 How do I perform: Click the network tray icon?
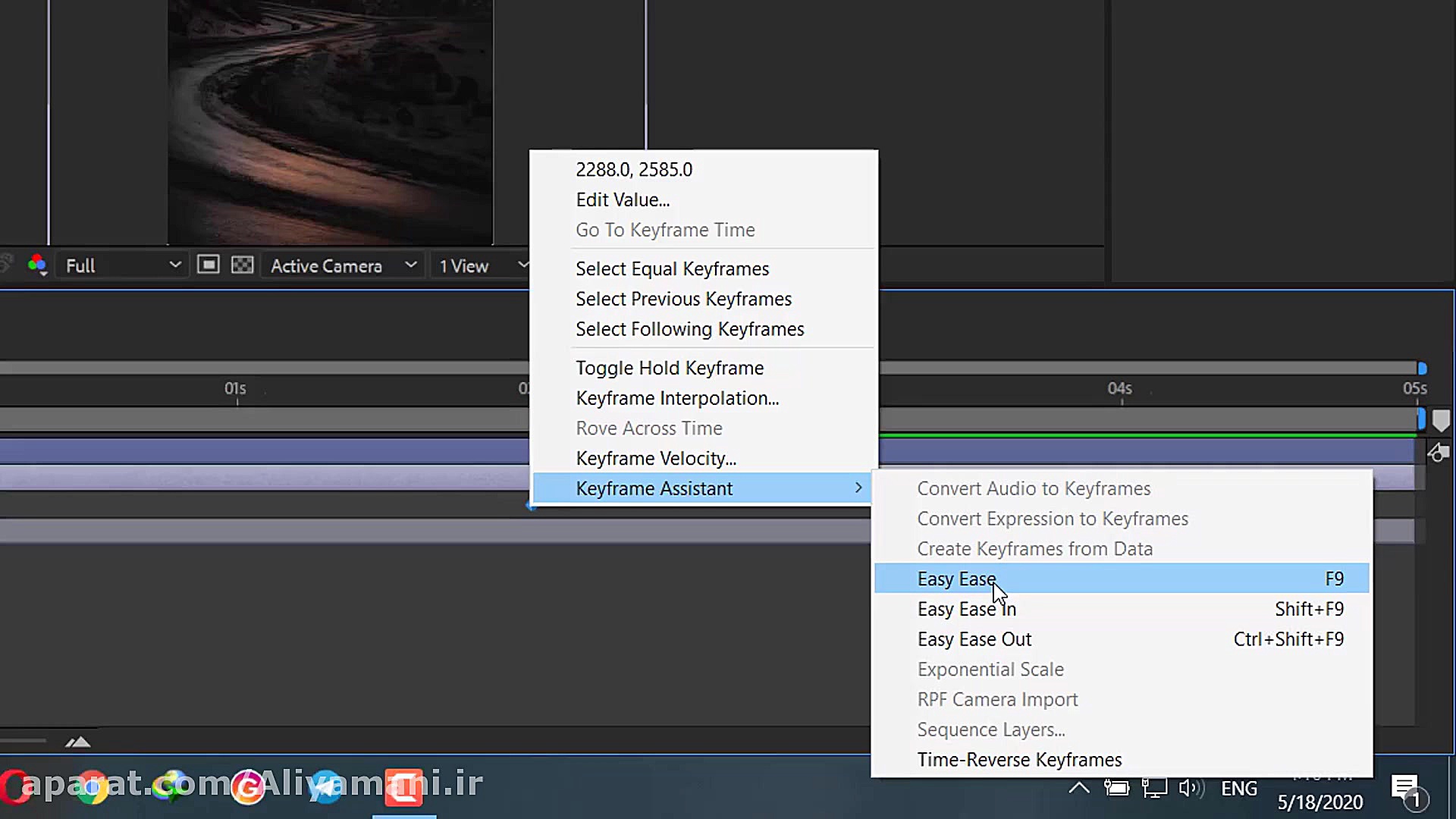click(1154, 789)
